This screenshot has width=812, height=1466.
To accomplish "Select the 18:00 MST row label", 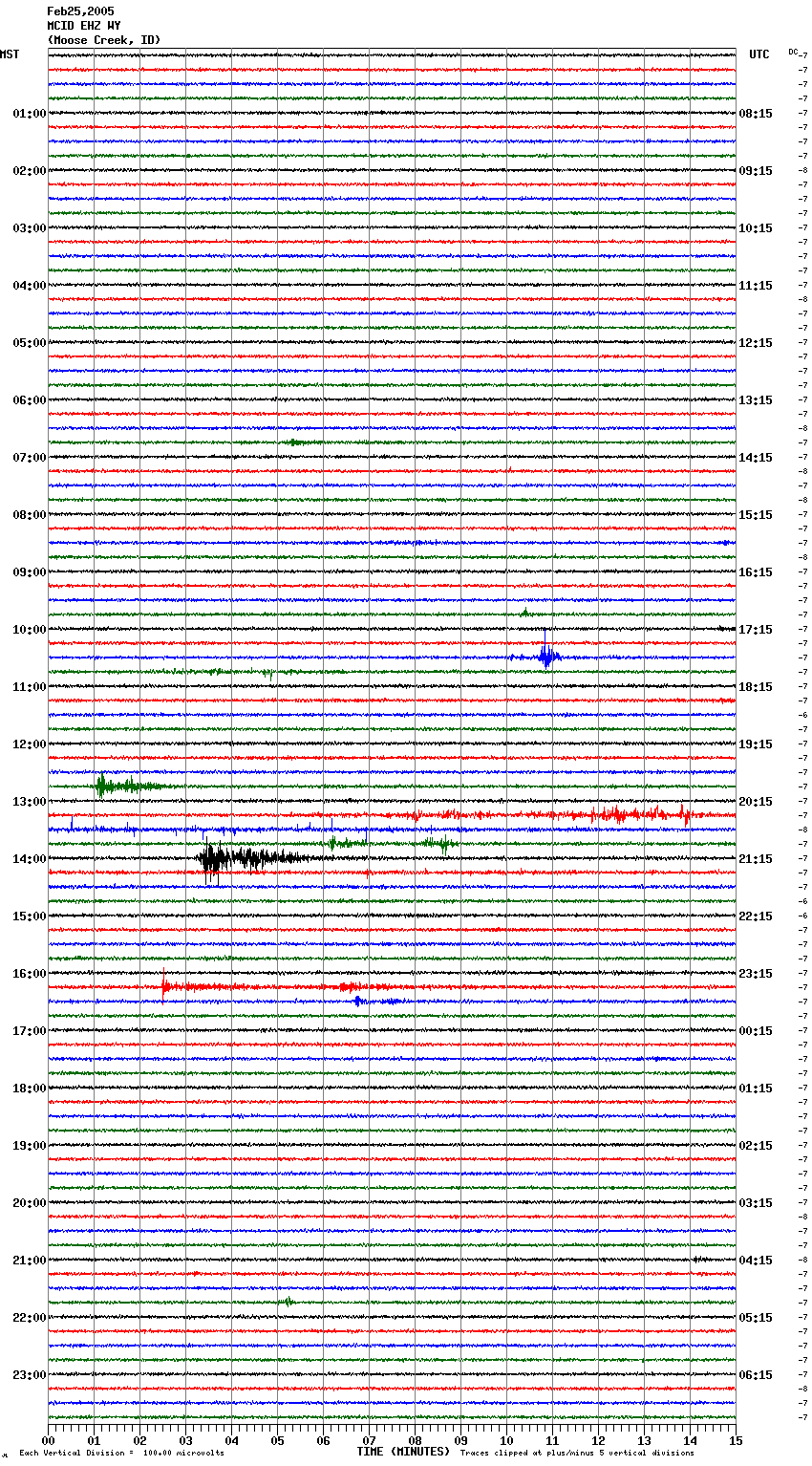I will tap(30, 1089).
